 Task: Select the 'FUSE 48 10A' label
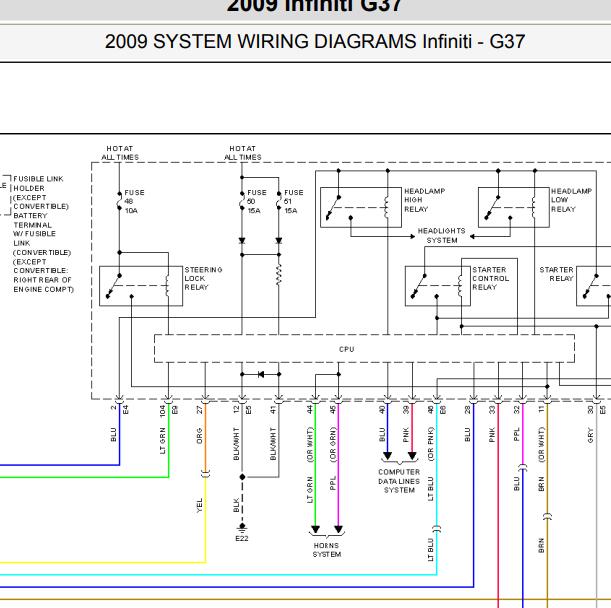point(134,201)
